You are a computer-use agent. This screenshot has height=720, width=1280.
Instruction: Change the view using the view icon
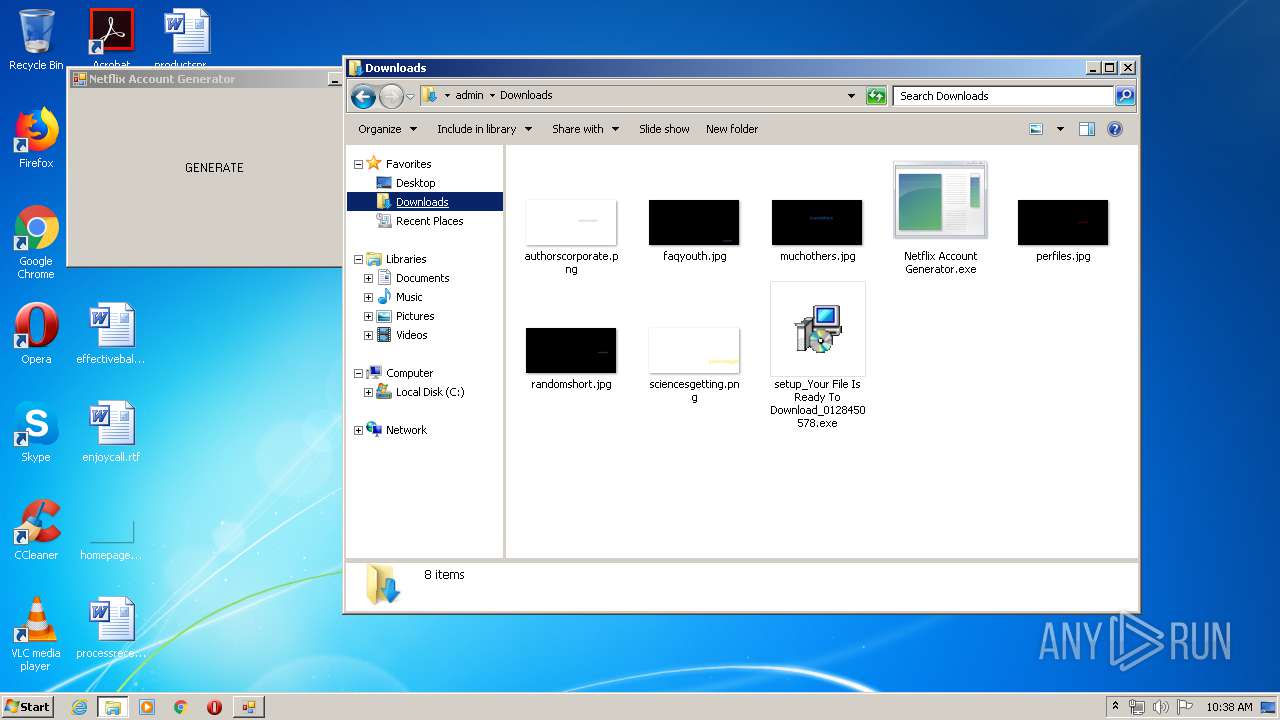pyautogui.click(x=1036, y=129)
